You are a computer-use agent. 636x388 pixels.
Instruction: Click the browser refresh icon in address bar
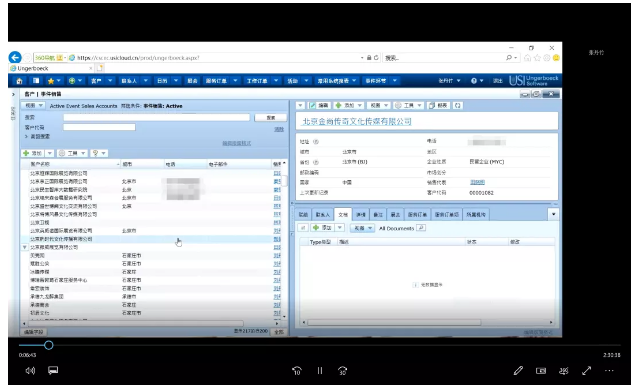pos(376,58)
